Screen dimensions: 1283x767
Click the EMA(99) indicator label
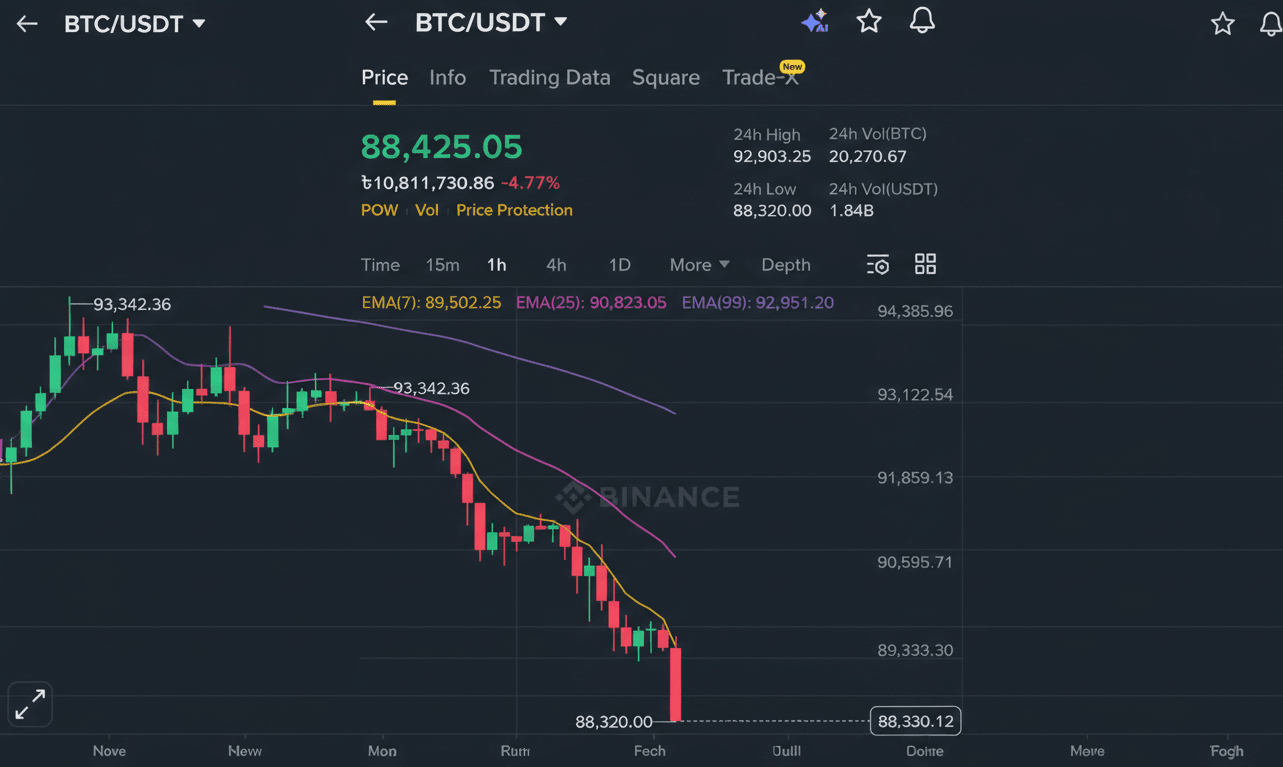pyautogui.click(x=758, y=302)
